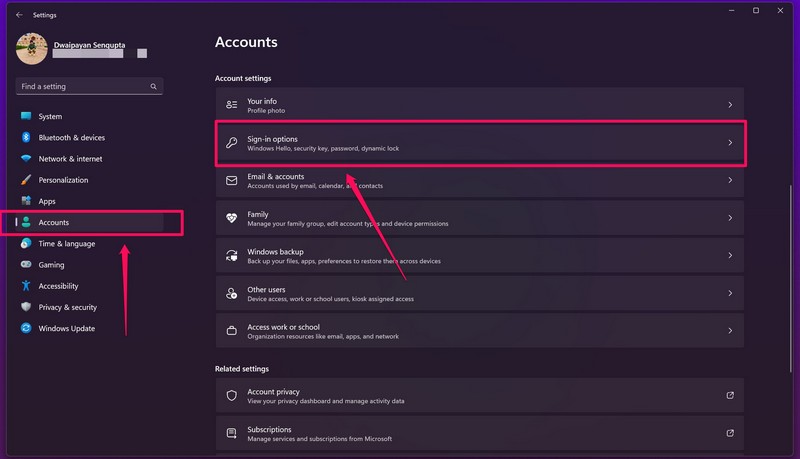Open Subscriptions external link

pos(730,434)
